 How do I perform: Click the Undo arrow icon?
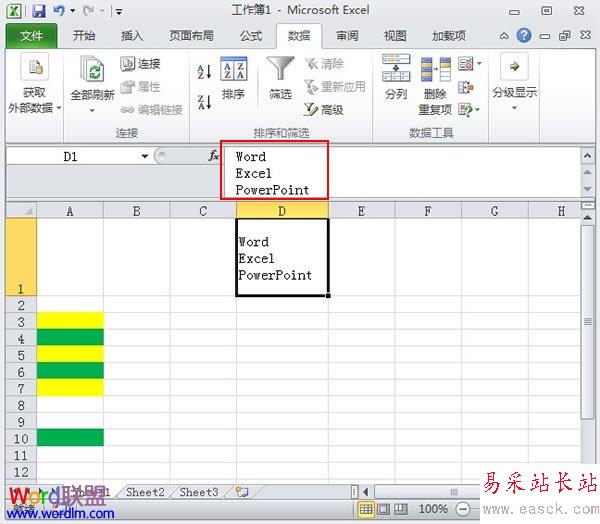pos(59,10)
